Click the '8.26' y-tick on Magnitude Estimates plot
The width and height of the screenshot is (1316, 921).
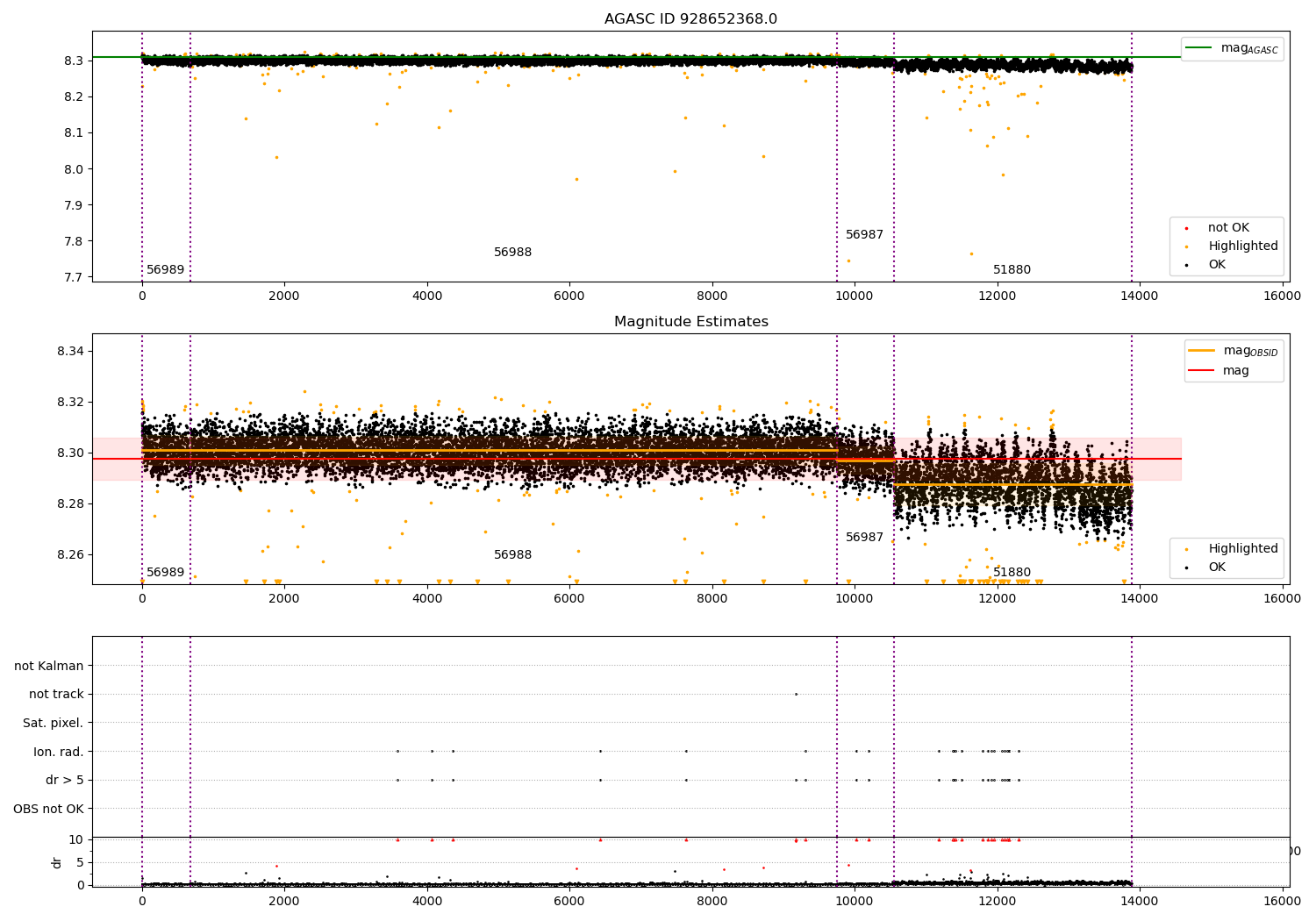pyautogui.click(x=70, y=555)
